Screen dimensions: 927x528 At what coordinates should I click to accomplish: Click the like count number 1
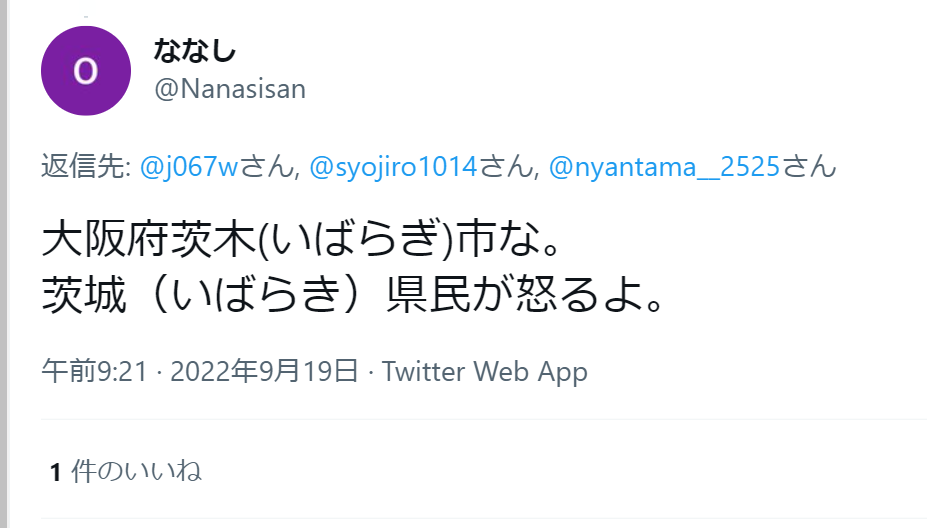pos(56,472)
